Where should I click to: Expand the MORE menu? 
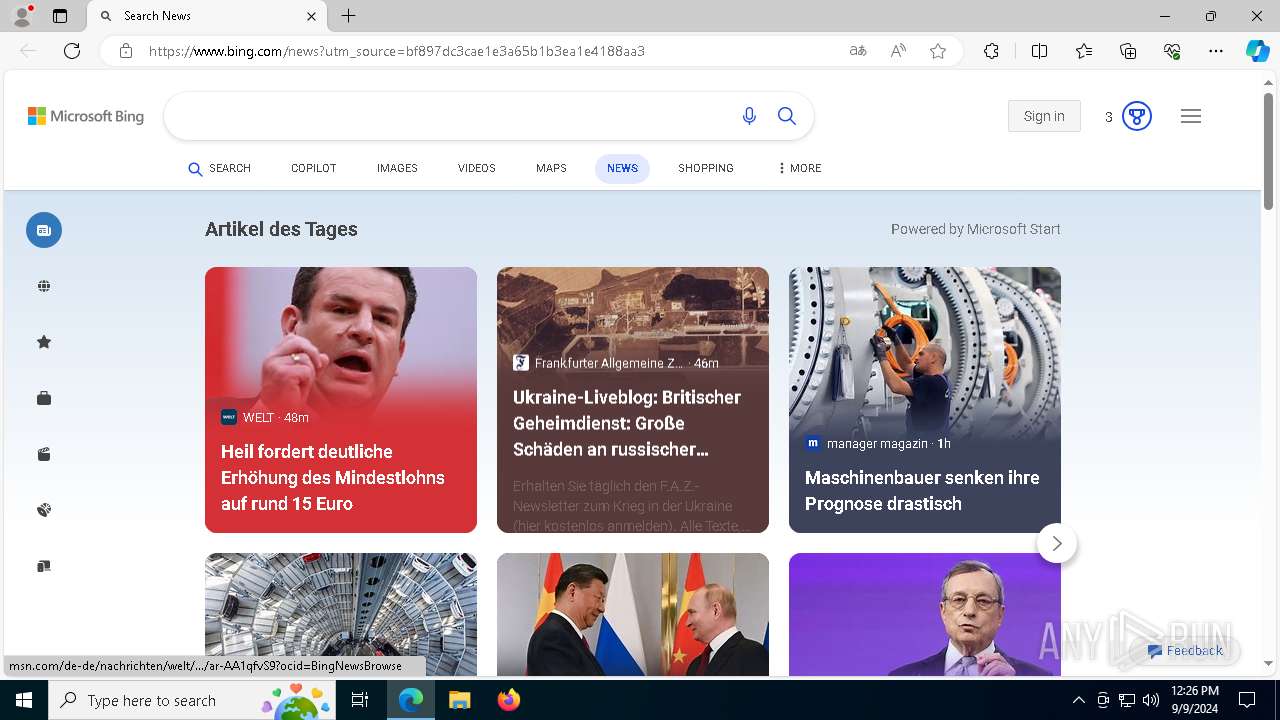800,168
